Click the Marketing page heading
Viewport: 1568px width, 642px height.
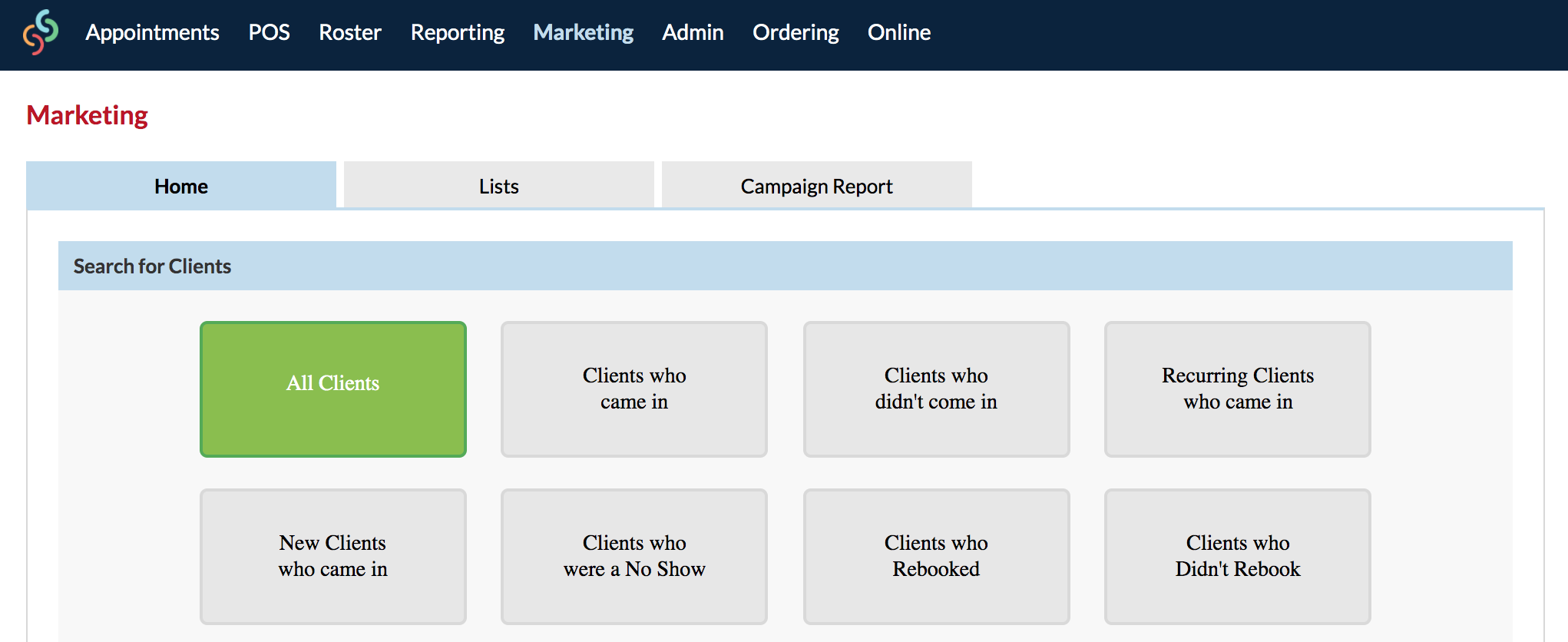coord(87,115)
